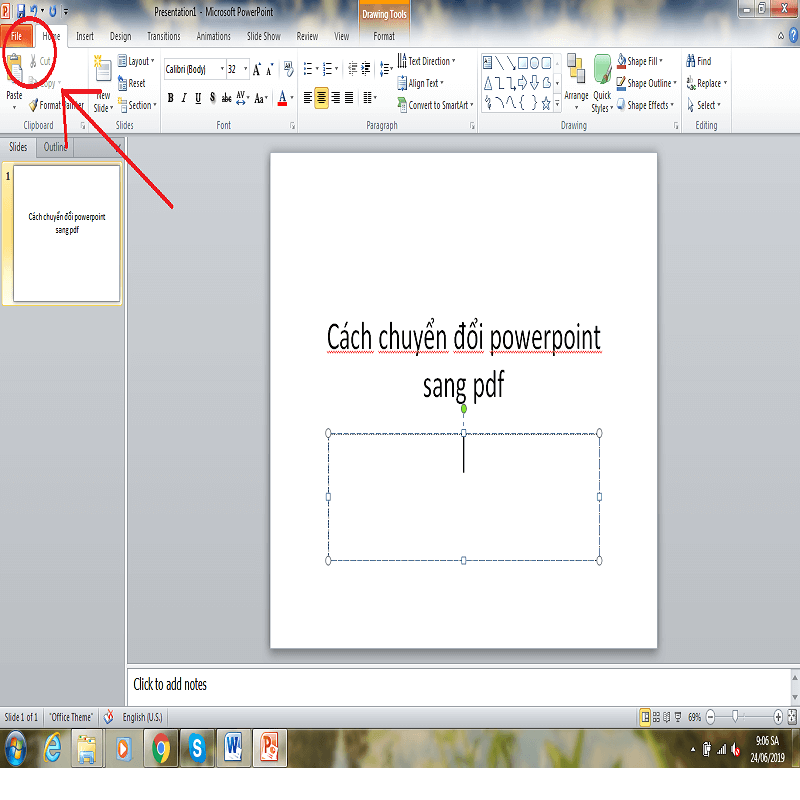Toggle center text alignment
Screen dimensions: 800x800
(x=321, y=98)
